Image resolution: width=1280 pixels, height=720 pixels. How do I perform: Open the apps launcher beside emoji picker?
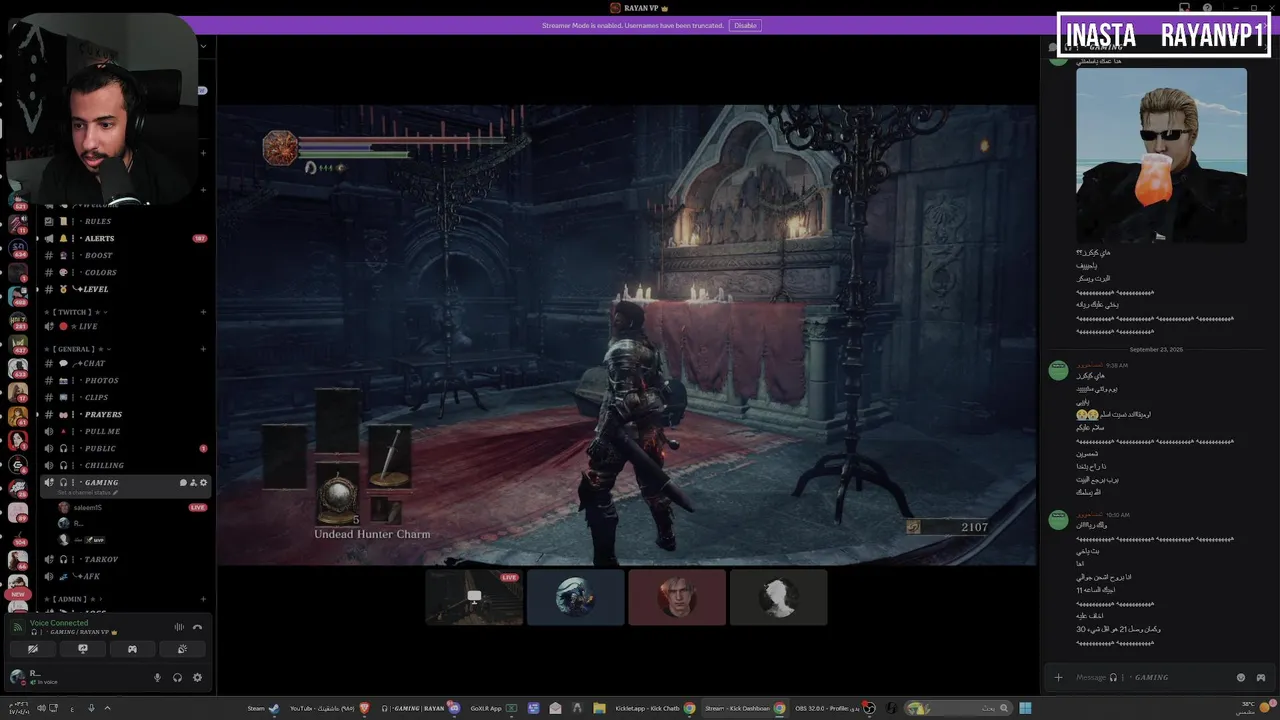click(x=1261, y=677)
